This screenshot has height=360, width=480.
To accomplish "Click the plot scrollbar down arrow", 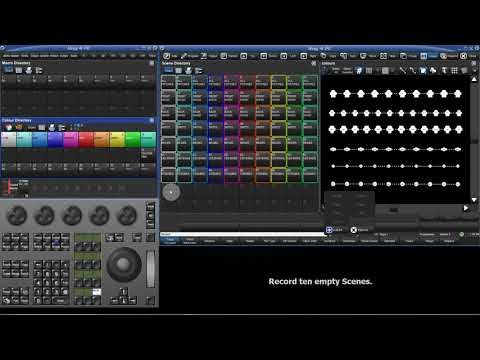I will pos(474,200).
